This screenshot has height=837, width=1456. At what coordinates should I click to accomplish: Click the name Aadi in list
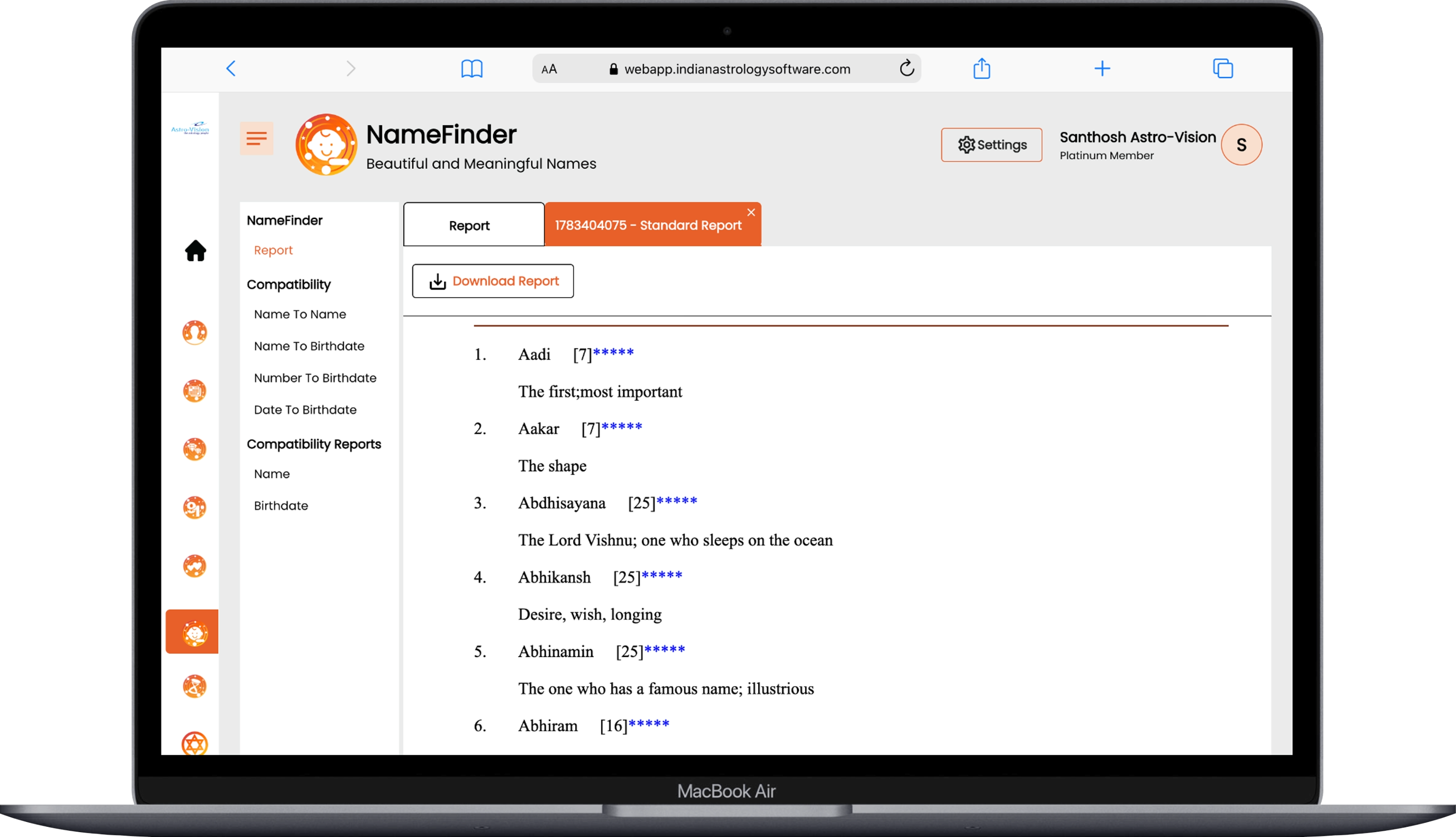(x=534, y=354)
